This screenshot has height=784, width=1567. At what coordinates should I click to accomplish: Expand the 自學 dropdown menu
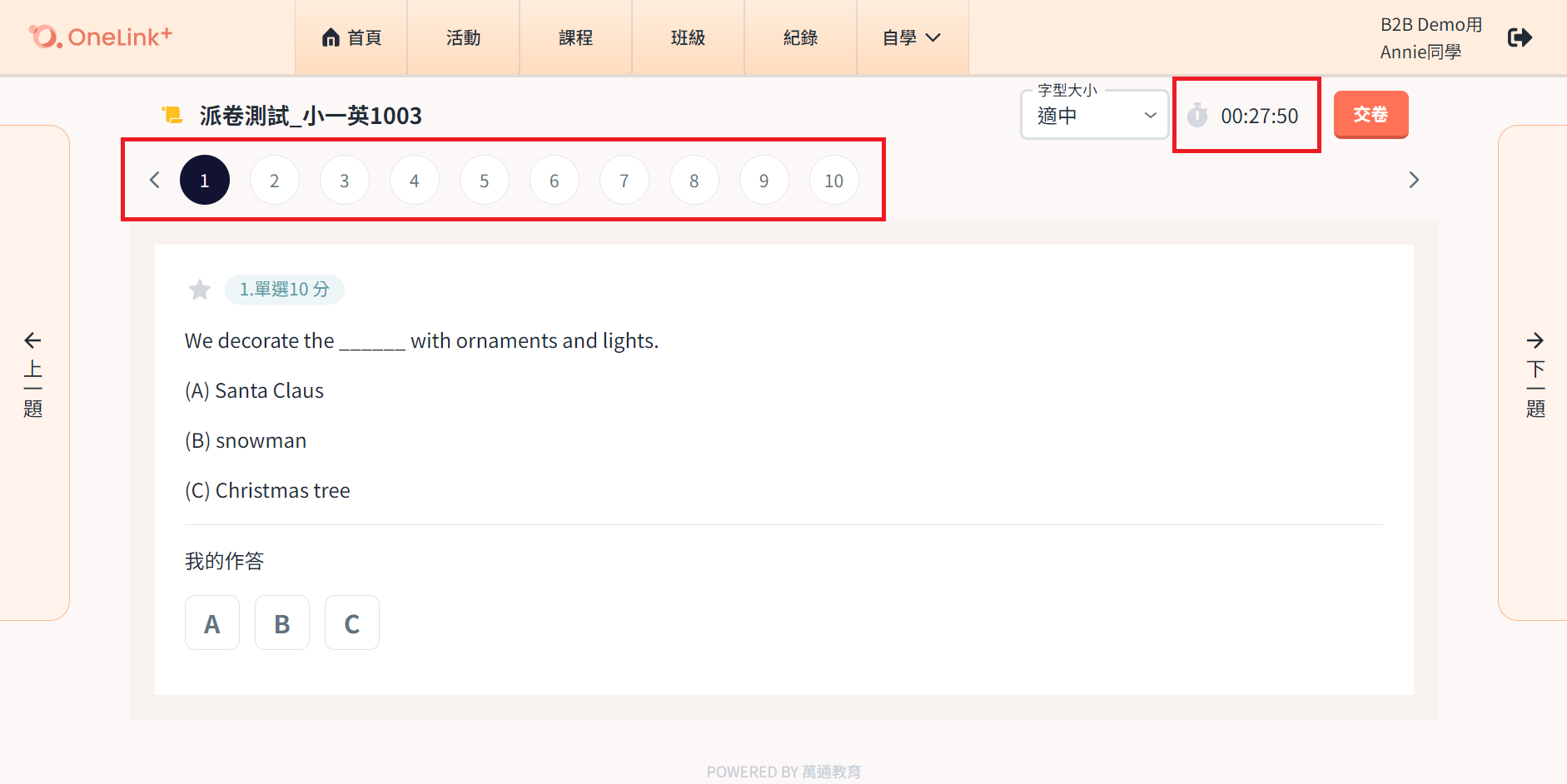pyautogui.click(x=913, y=37)
